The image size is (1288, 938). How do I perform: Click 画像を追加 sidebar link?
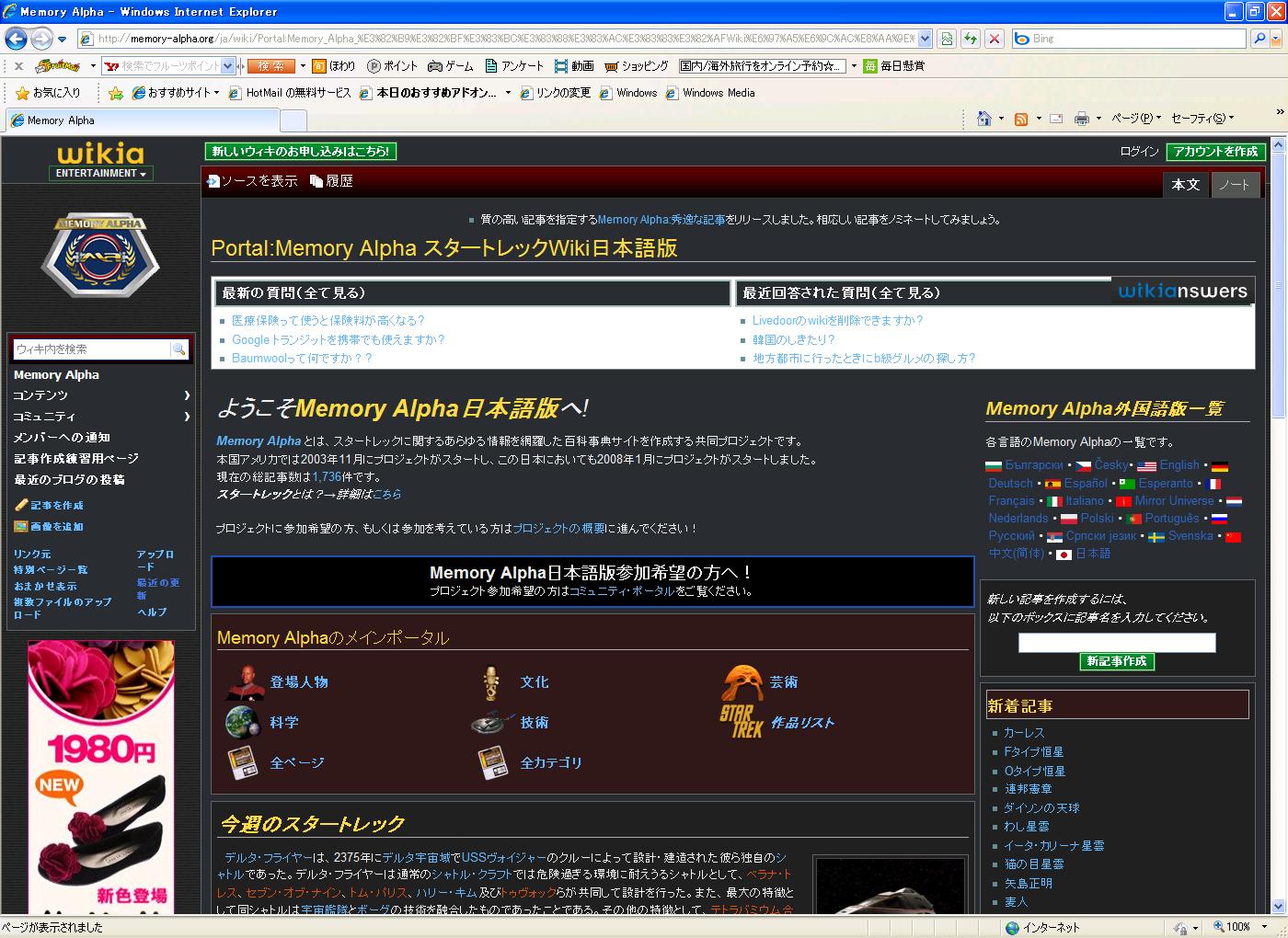[x=50, y=526]
